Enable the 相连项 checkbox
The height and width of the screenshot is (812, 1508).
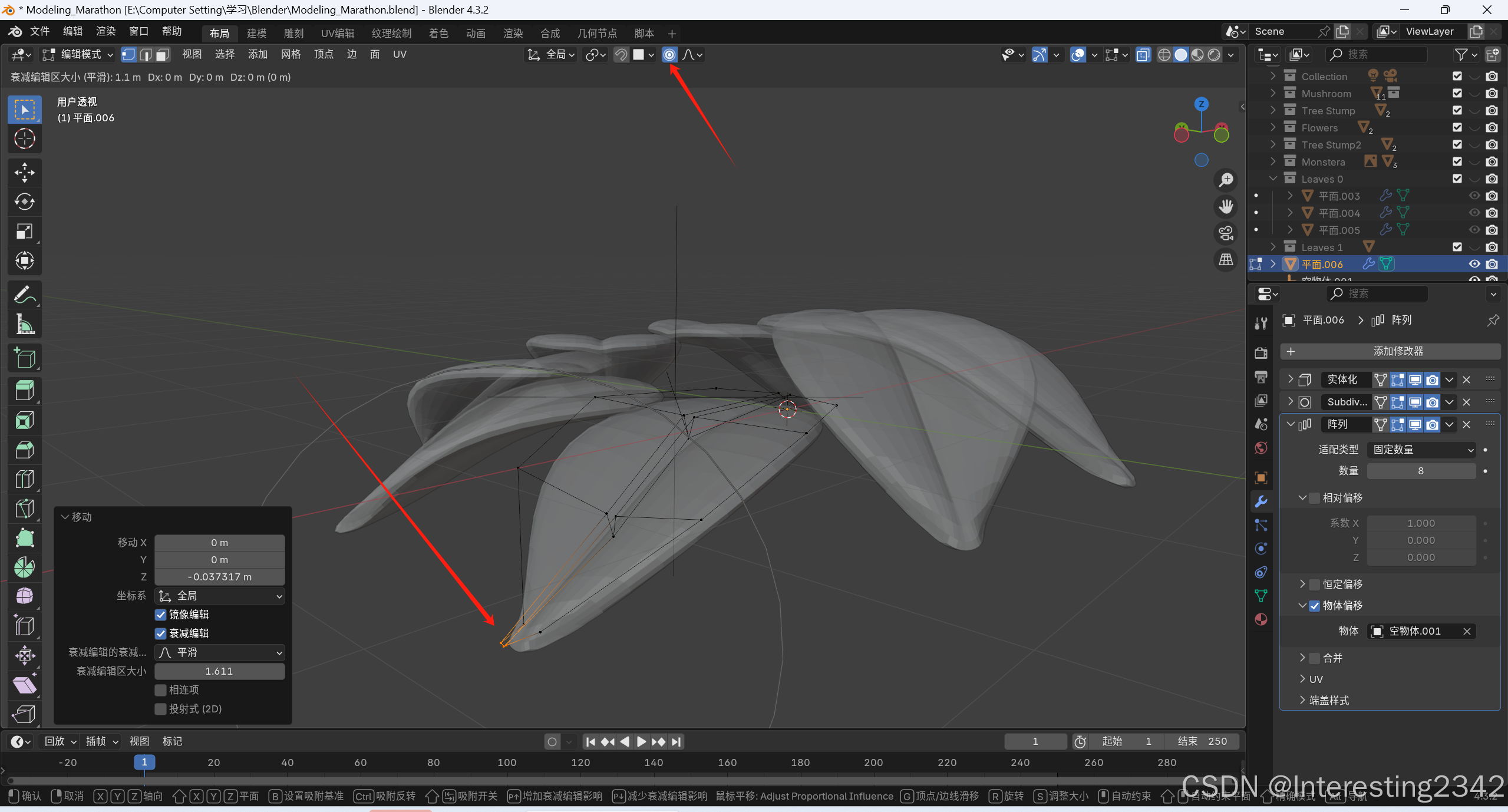[x=160, y=690]
